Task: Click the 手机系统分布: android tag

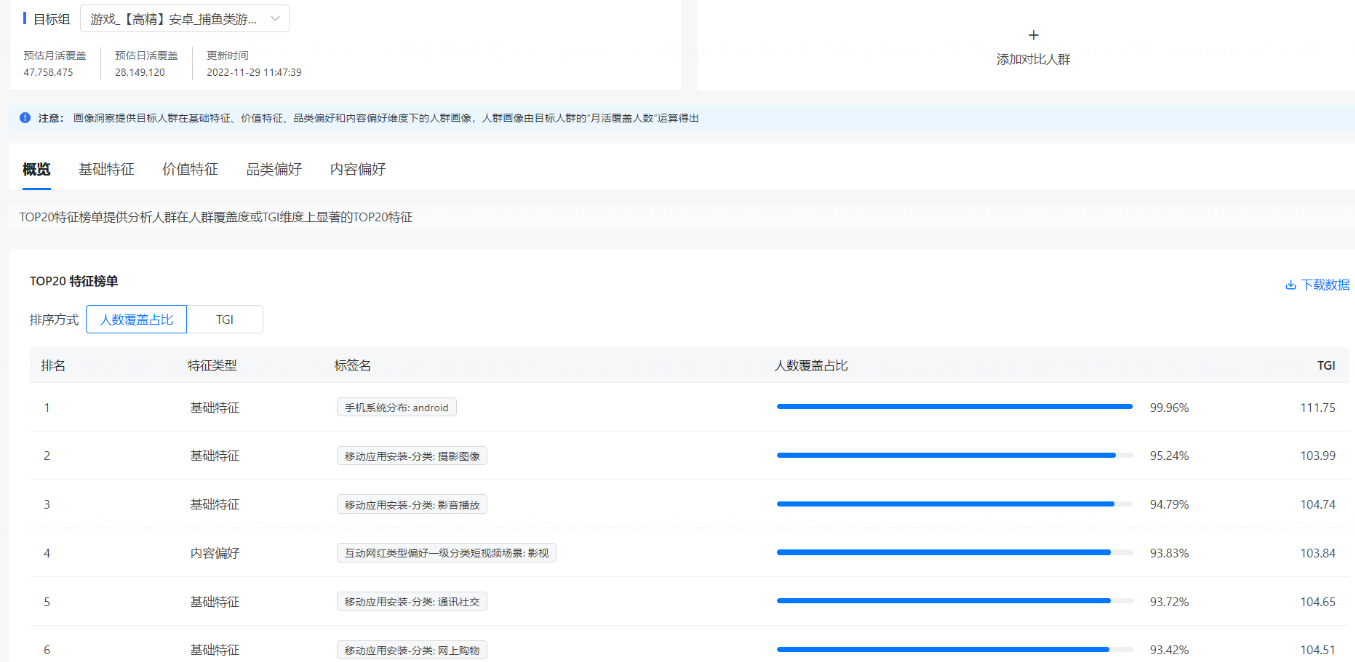Action: point(397,407)
